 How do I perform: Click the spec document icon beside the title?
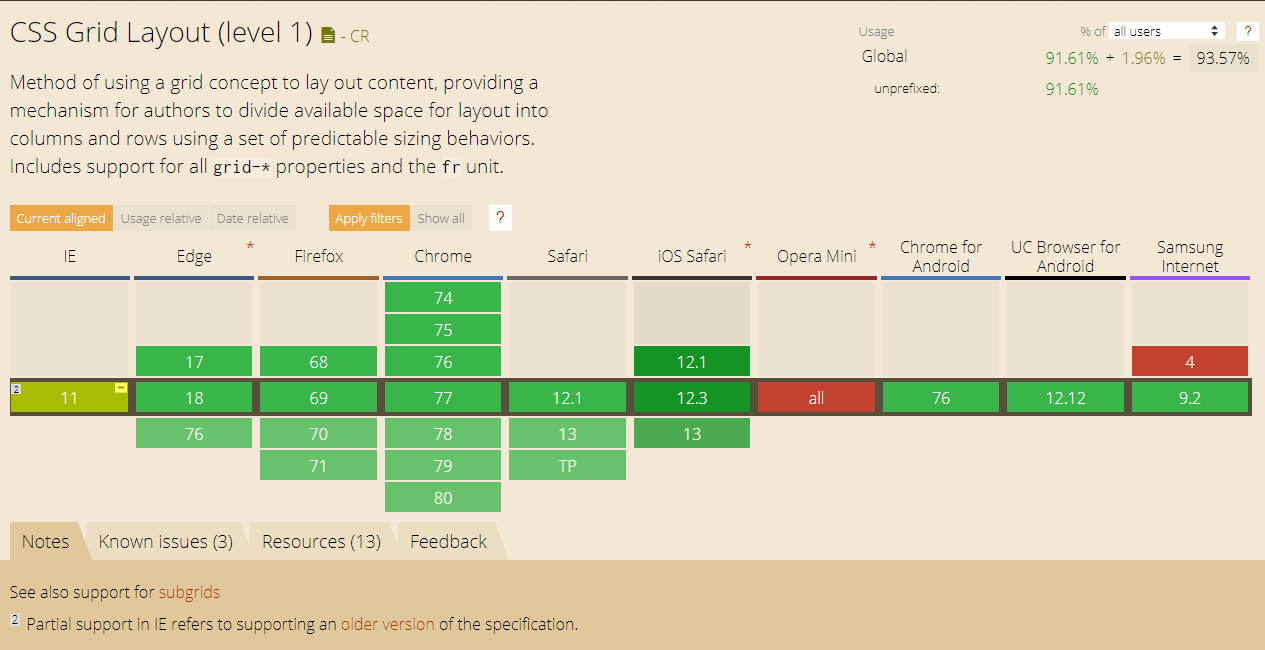[x=328, y=32]
